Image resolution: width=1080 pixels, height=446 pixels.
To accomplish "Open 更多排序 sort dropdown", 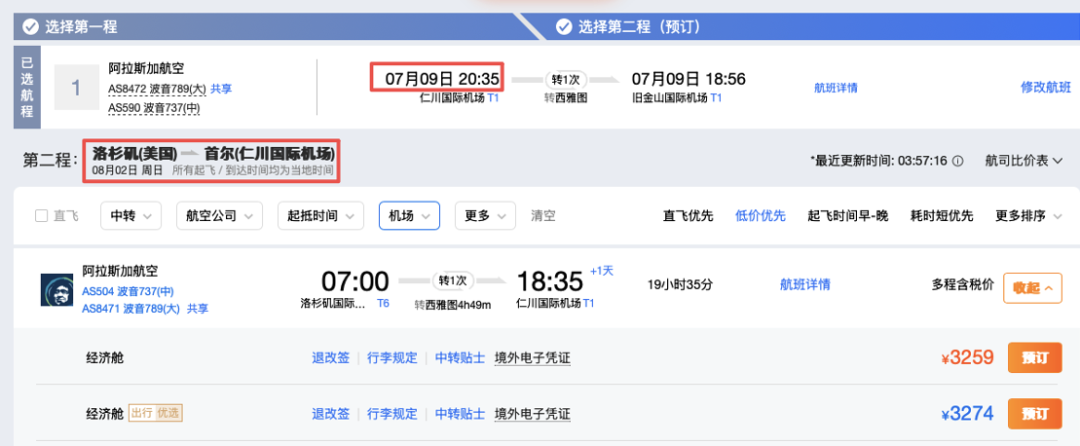I will pos(1029,215).
